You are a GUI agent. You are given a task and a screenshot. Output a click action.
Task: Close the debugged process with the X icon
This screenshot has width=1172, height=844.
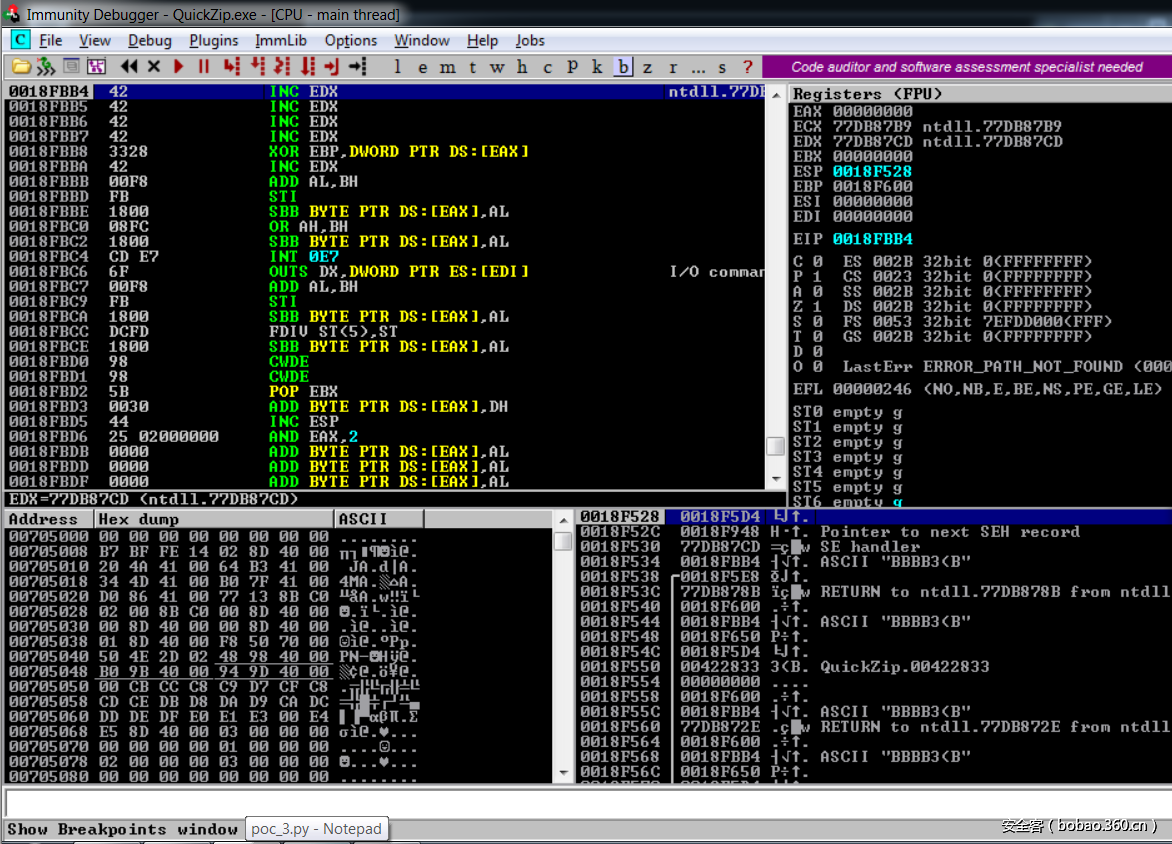click(153, 66)
